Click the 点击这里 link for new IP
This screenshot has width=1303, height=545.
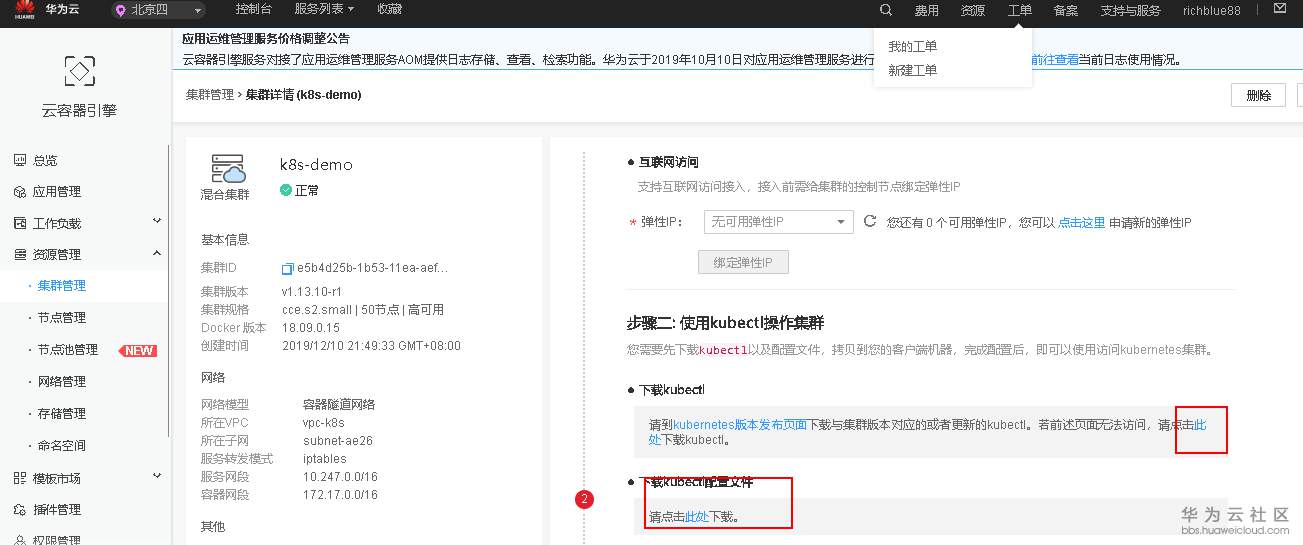(x=1082, y=222)
